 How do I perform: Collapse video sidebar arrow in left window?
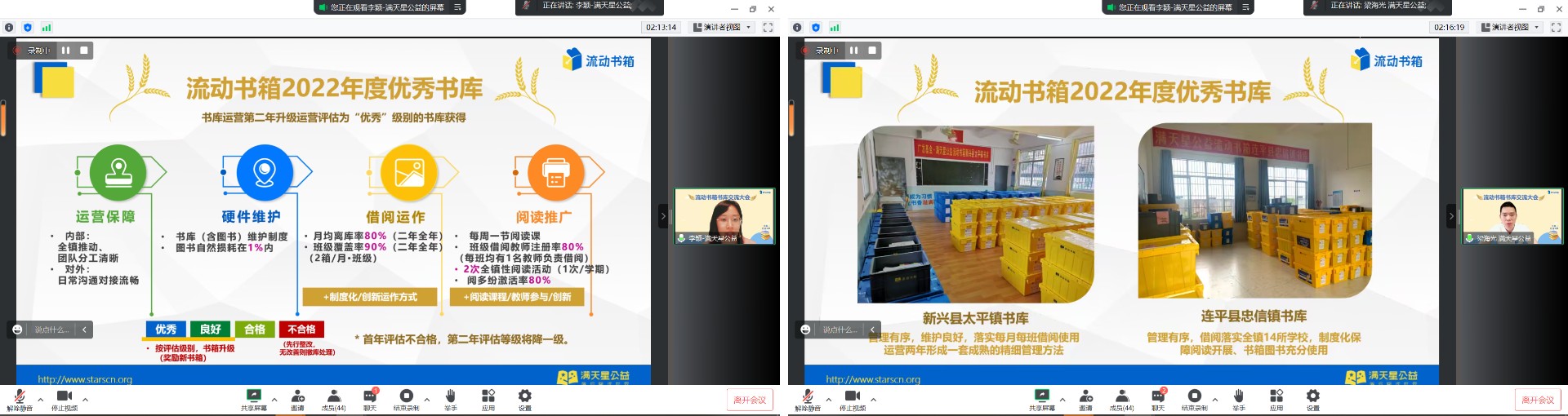pos(663,216)
